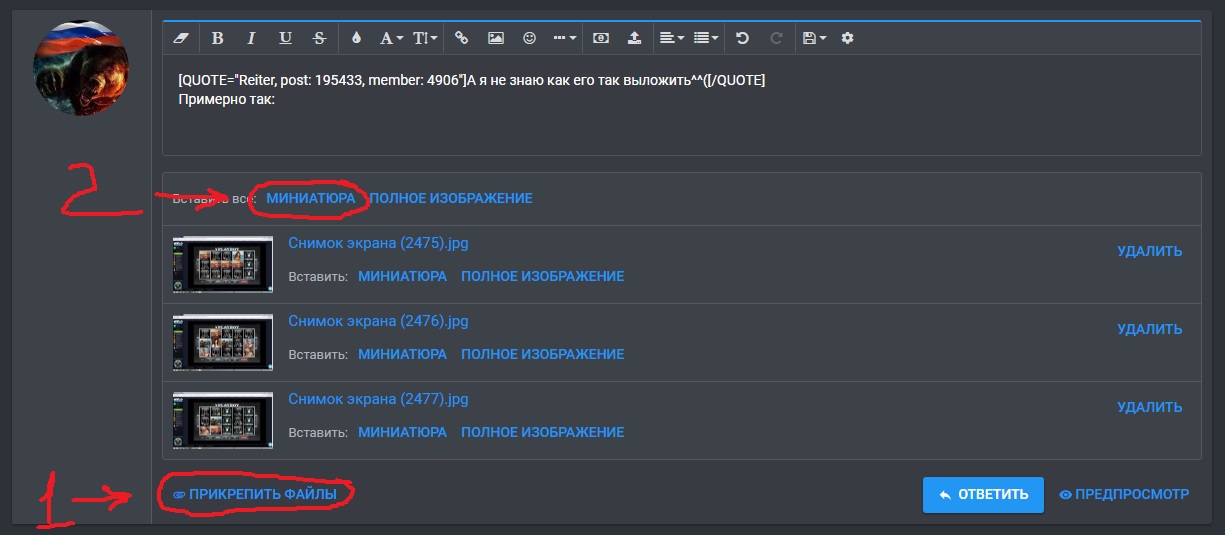The image size is (1225, 535).
Task: Click УДАЛИТЬ for Снимок экрана (2475).jpg
Action: pos(1149,251)
